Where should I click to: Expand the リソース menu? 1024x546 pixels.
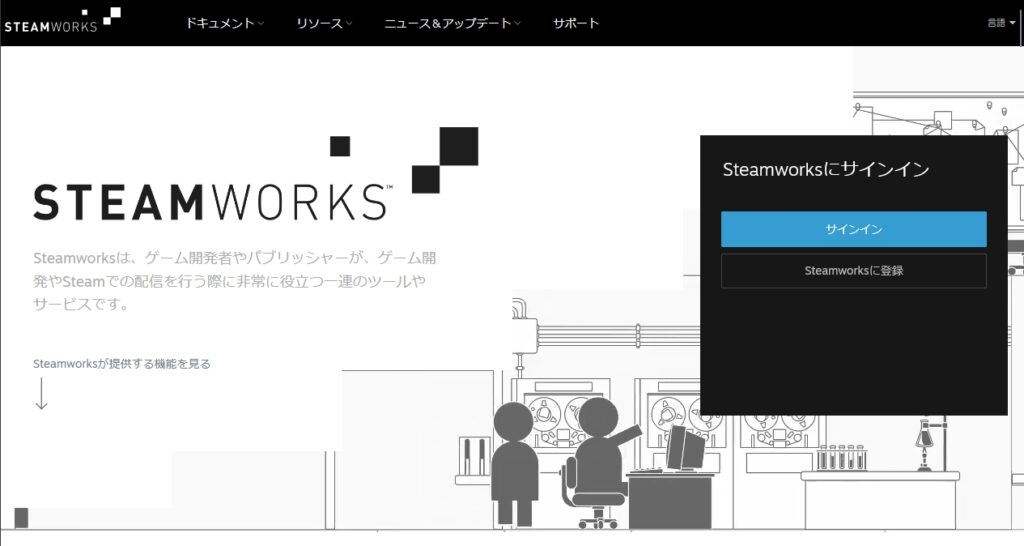(x=323, y=24)
